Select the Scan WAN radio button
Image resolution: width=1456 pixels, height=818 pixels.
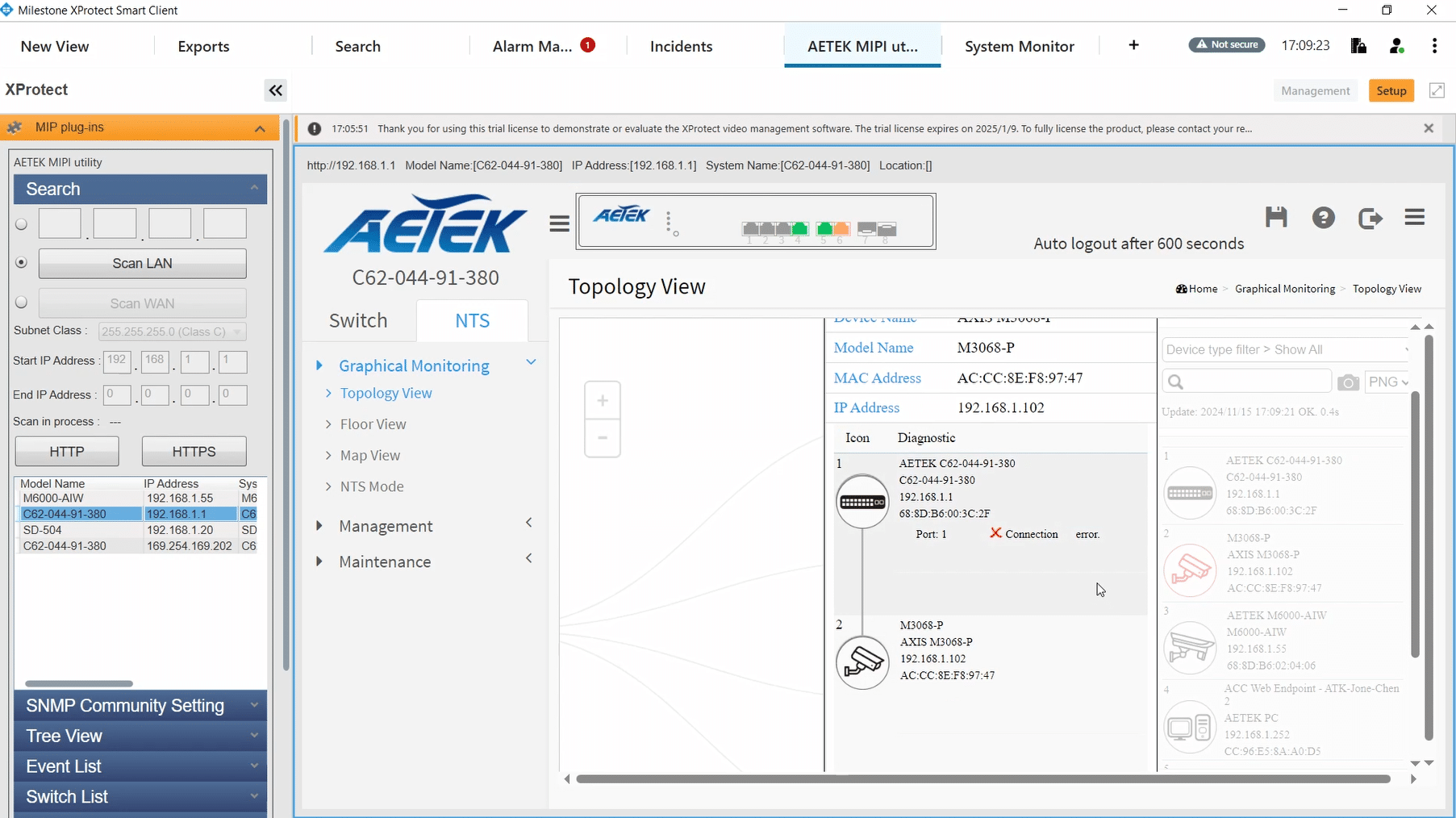pyautogui.click(x=21, y=303)
